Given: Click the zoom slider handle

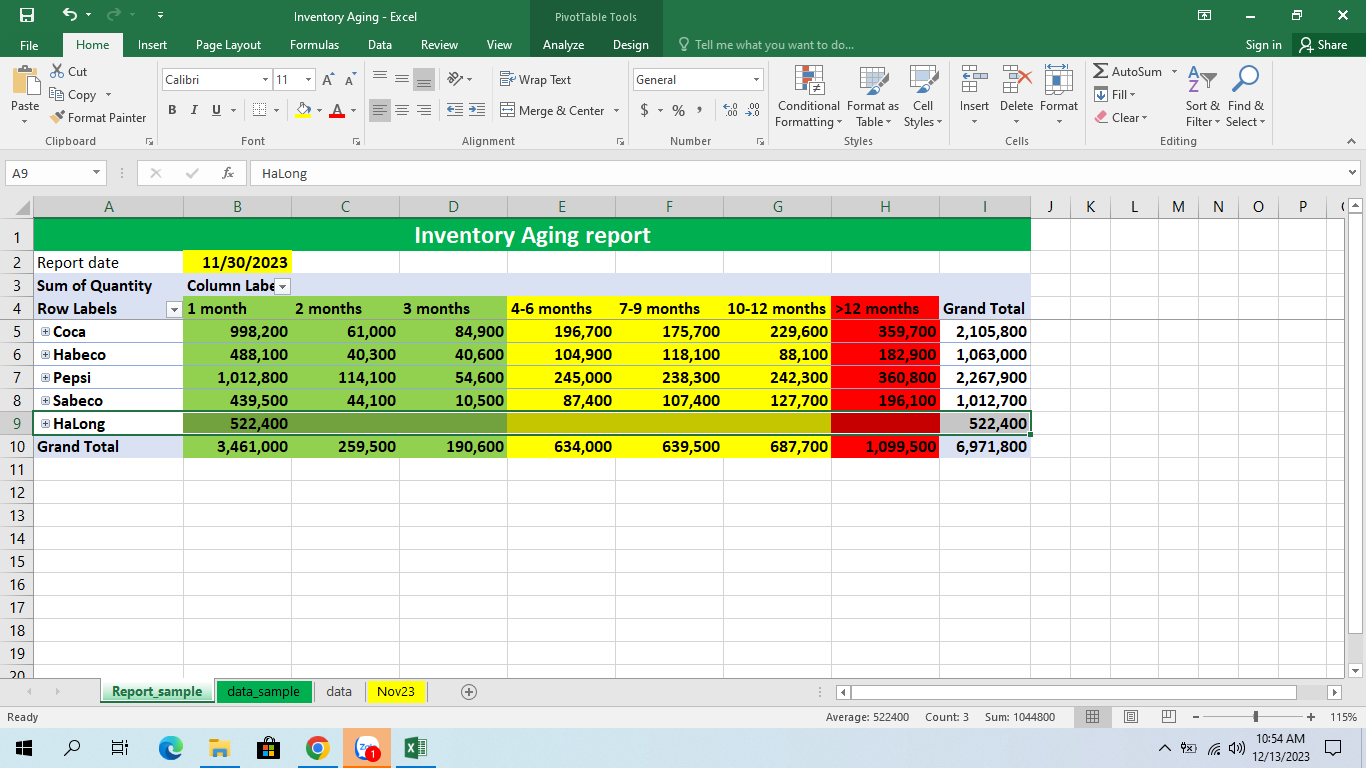Looking at the screenshot, I should pos(1255,717).
